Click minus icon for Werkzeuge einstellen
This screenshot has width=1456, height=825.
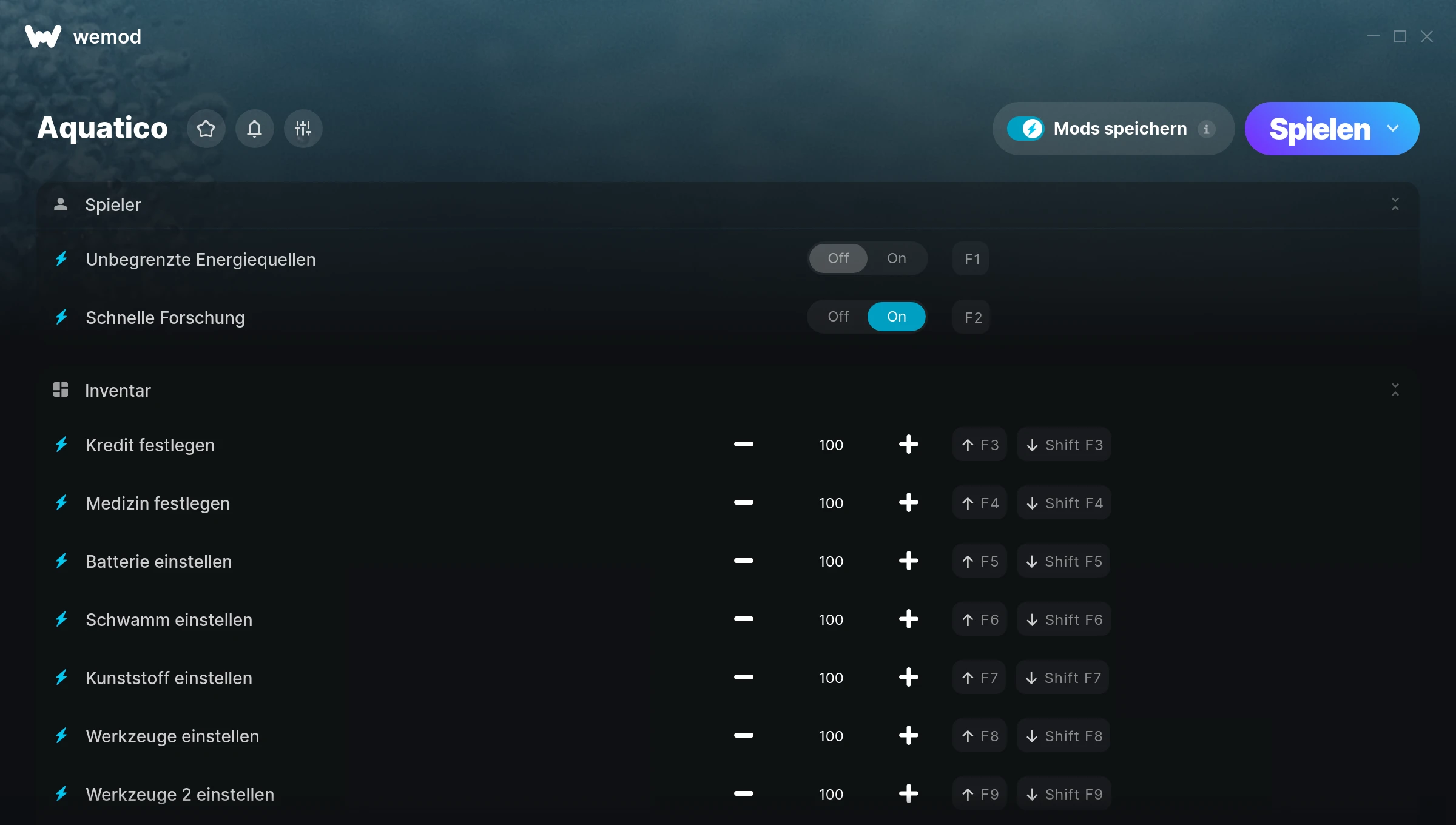coord(743,736)
